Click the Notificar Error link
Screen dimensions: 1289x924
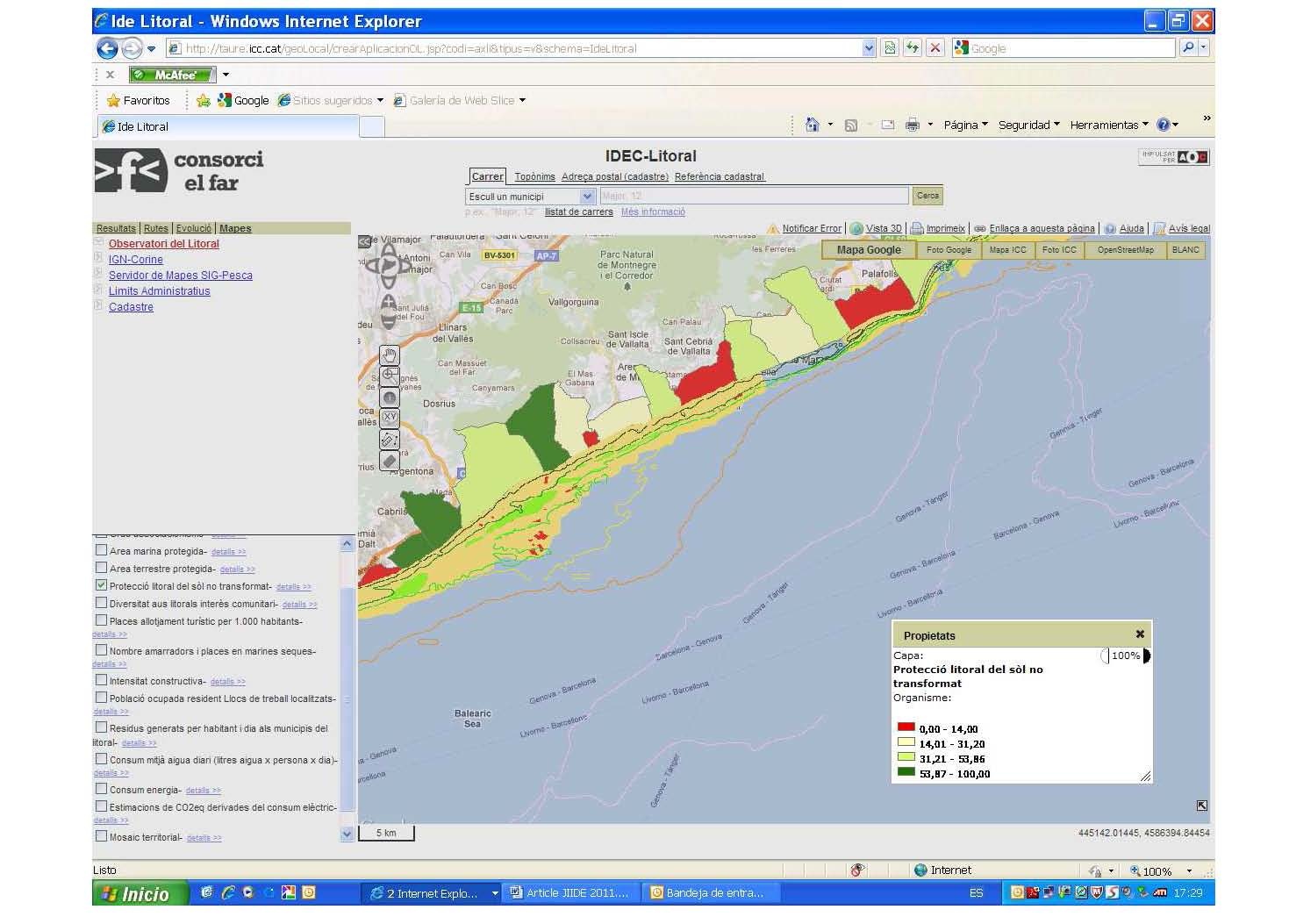pyautogui.click(x=811, y=228)
